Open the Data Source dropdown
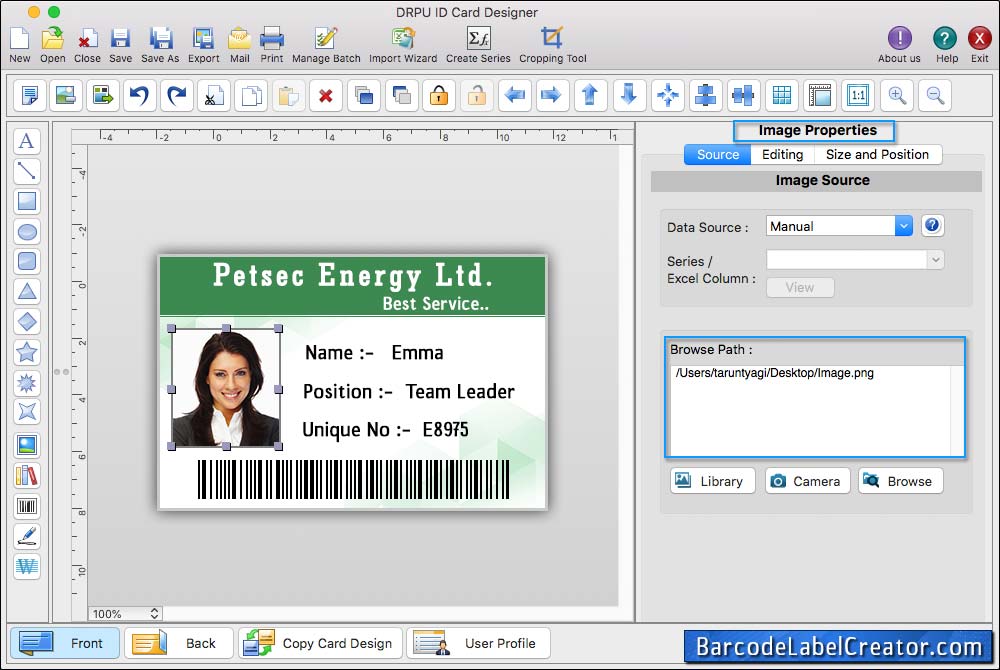Viewport: 1000px width, 670px height. 839,226
